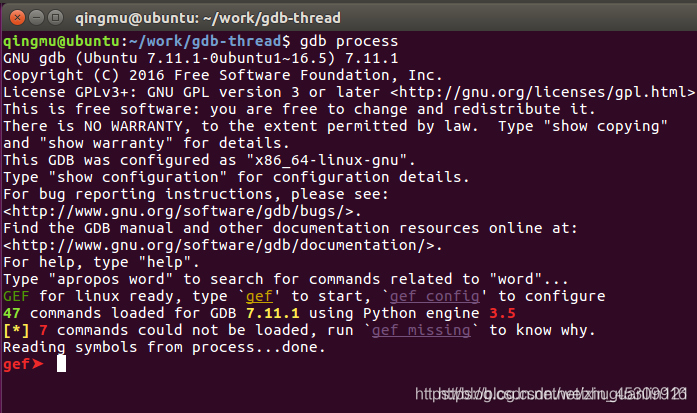The width and height of the screenshot is (697, 413).
Task: Click the underlined 'gef' command text
Action: [259, 296]
